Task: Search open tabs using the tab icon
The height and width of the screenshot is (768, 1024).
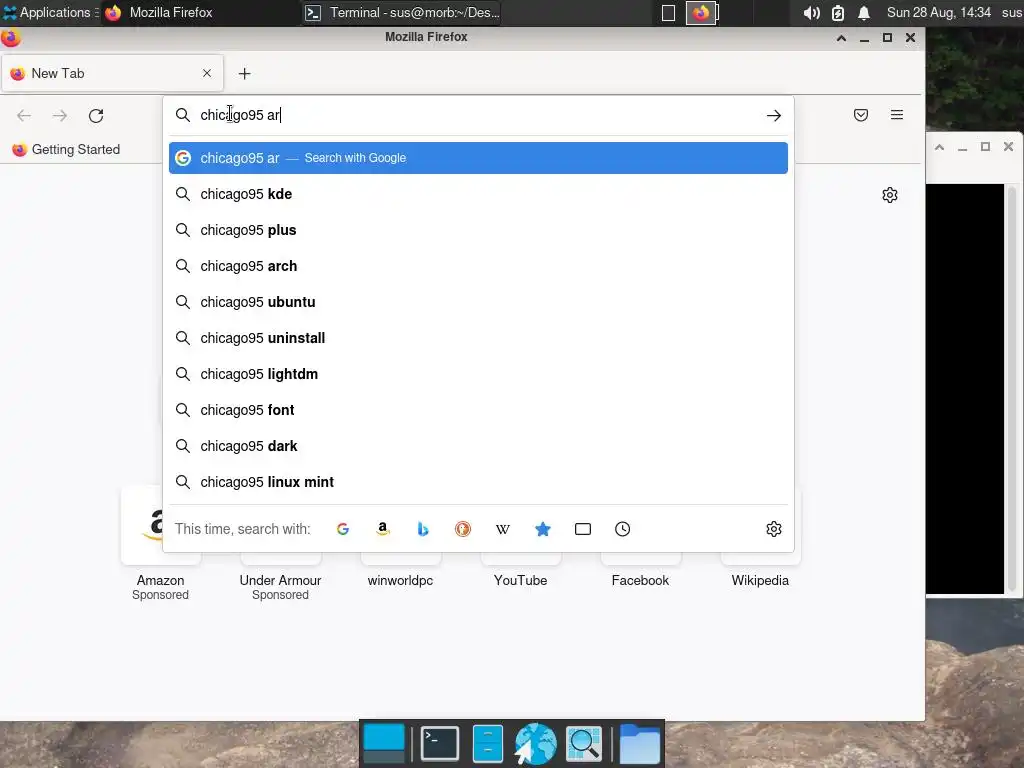Action: click(x=583, y=529)
